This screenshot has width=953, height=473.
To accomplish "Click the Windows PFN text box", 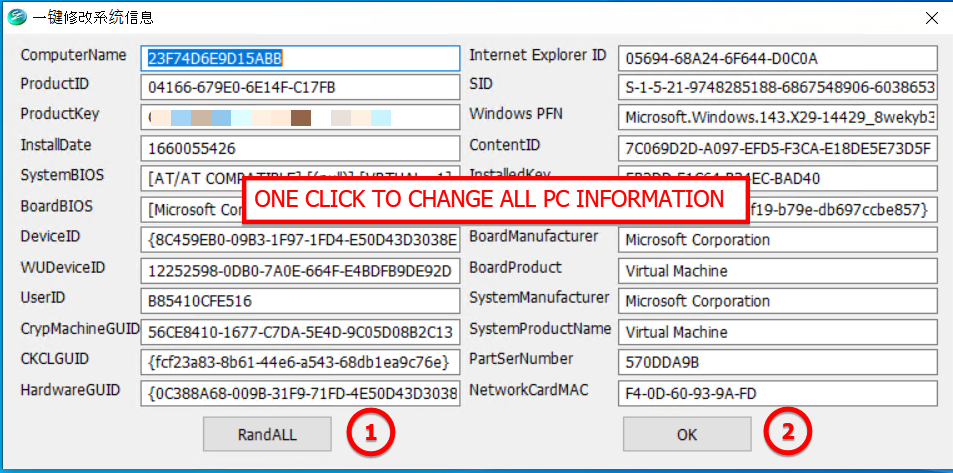I will point(777,118).
